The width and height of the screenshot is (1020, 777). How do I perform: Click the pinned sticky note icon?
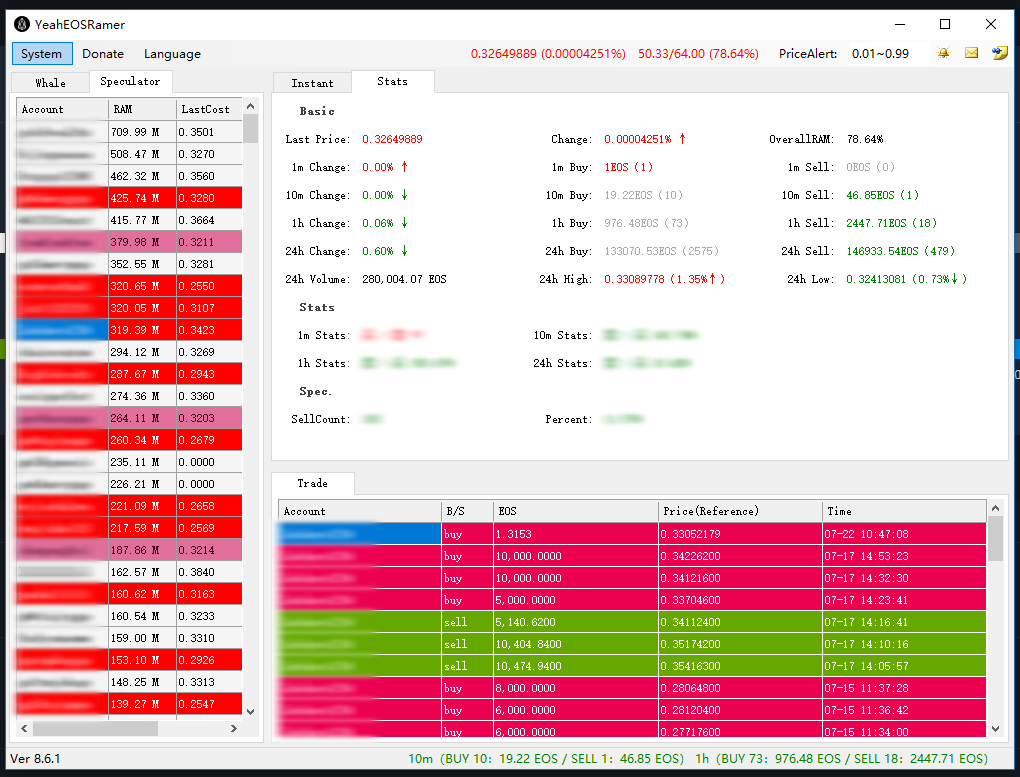999,53
